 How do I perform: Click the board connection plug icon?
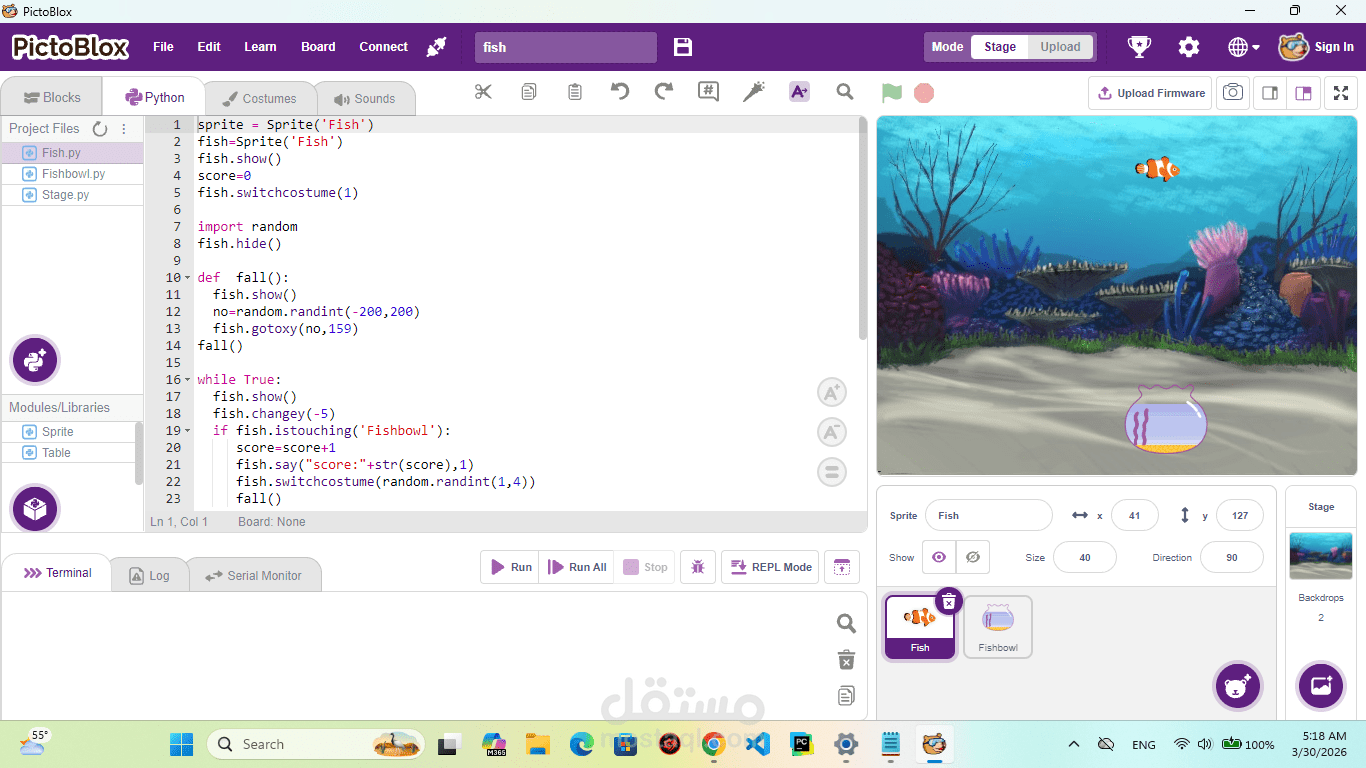click(437, 47)
